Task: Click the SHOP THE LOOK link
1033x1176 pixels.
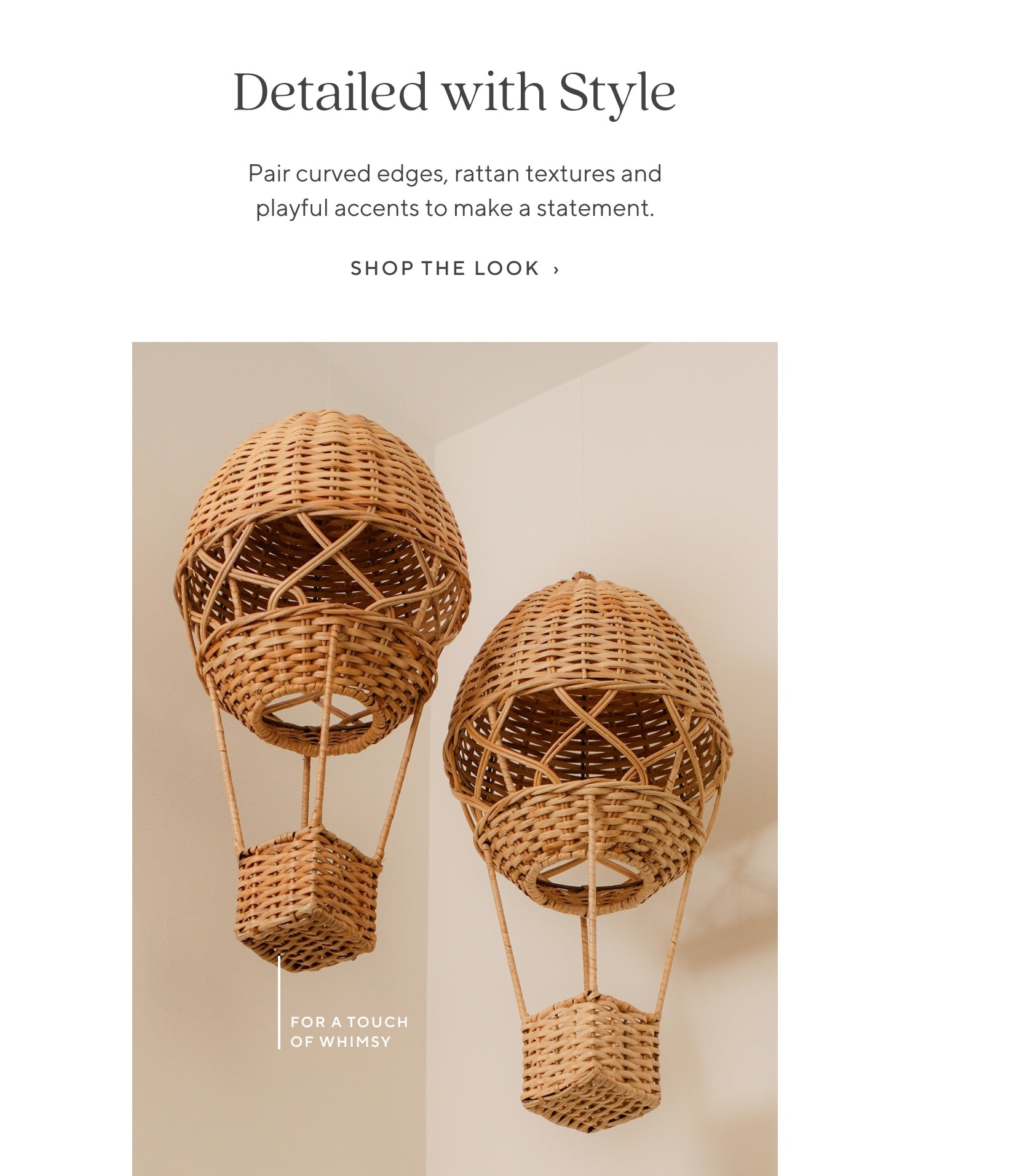Action: coord(454,268)
